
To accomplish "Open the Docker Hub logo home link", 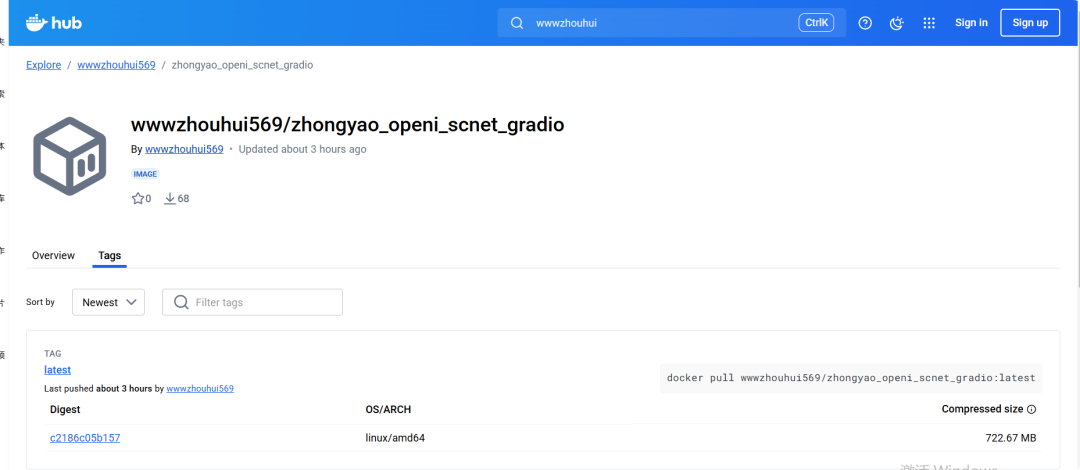I will (x=54, y=23).
